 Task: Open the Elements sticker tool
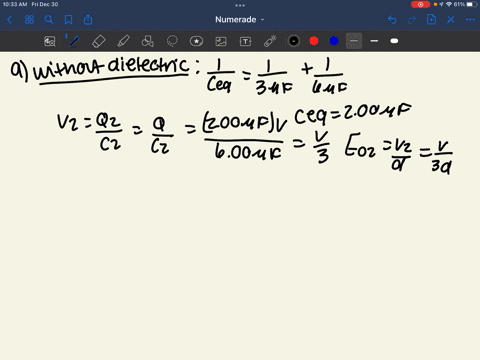(x=196, y=41)
